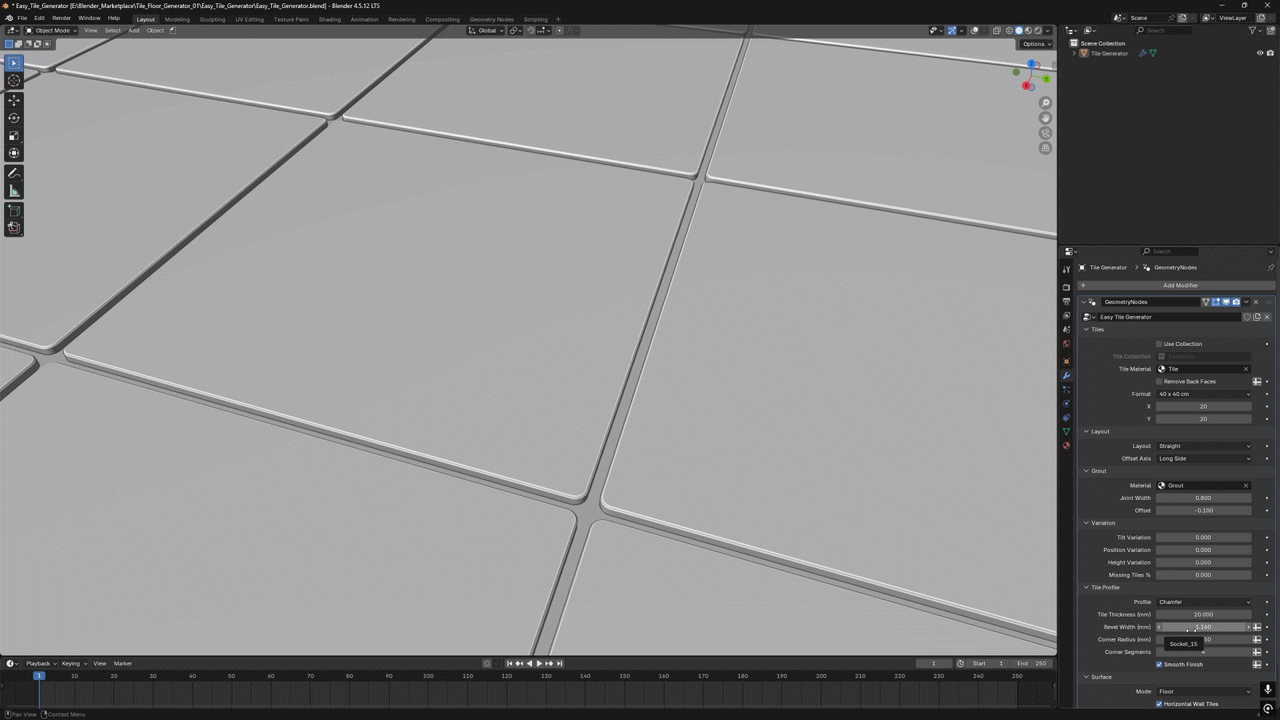Open the Material properties tab icon
This screenshot has height=720, width=1280.
point(1066,446)
